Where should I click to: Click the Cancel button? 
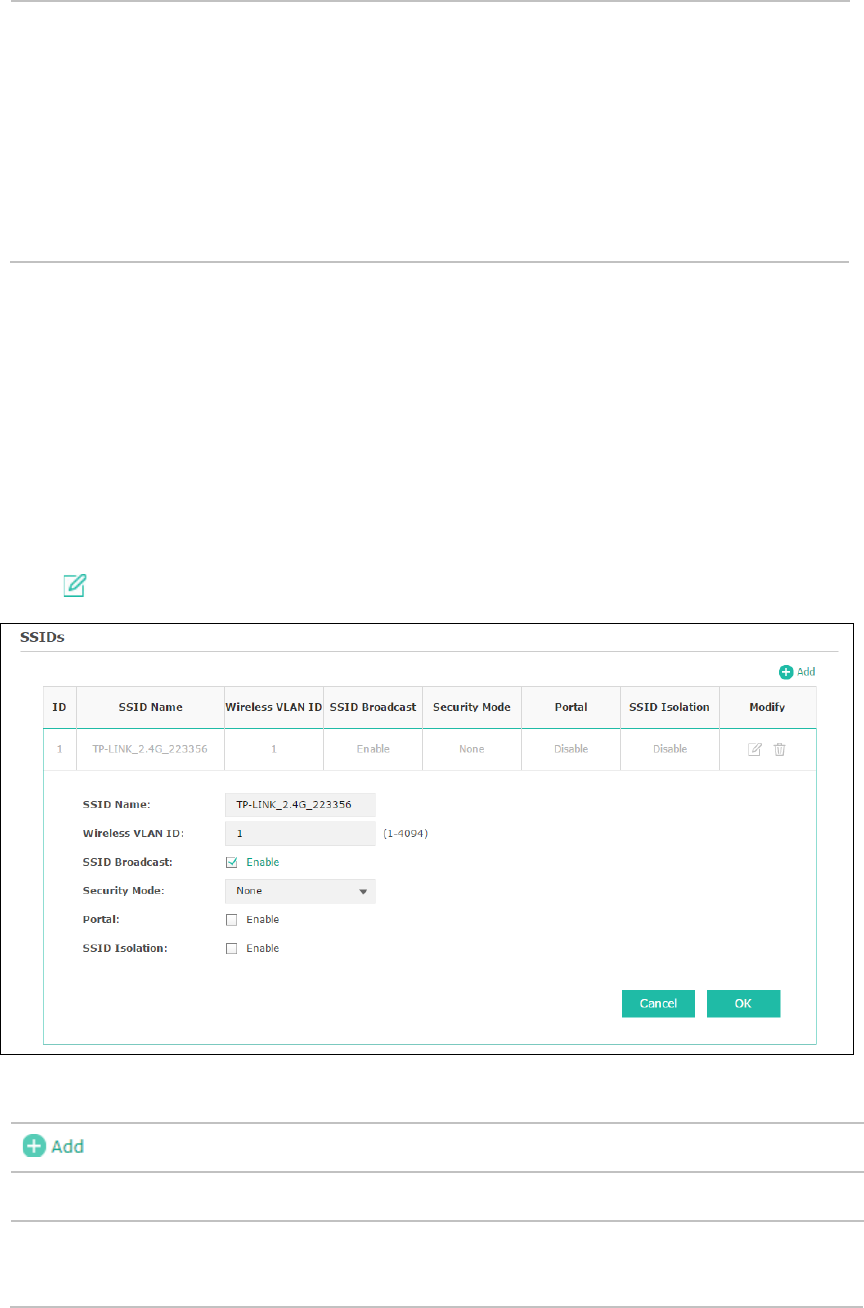click(658, 1004)
